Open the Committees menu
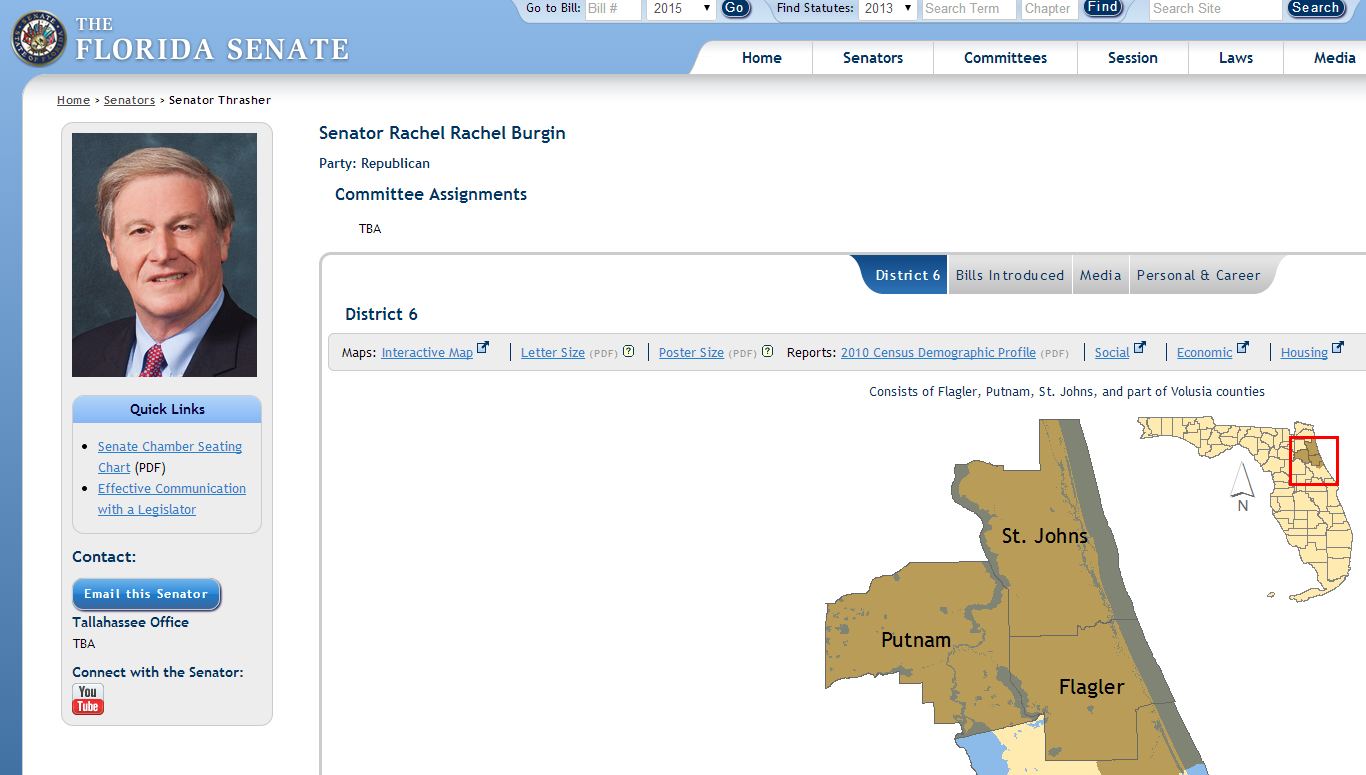The height and width of the screenshot is (775, 1366). (x=1005, y=58)
